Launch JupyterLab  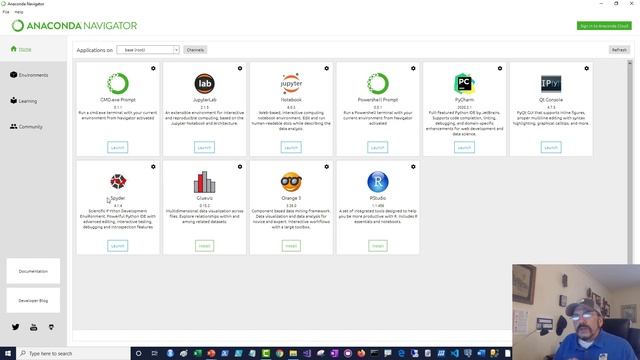(204, 147)
